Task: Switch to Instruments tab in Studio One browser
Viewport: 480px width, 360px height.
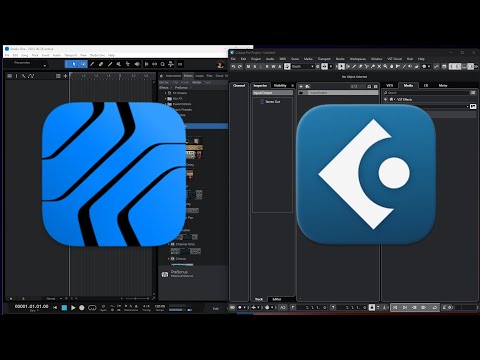Action: pyautogui.click(x=173, y=76)
